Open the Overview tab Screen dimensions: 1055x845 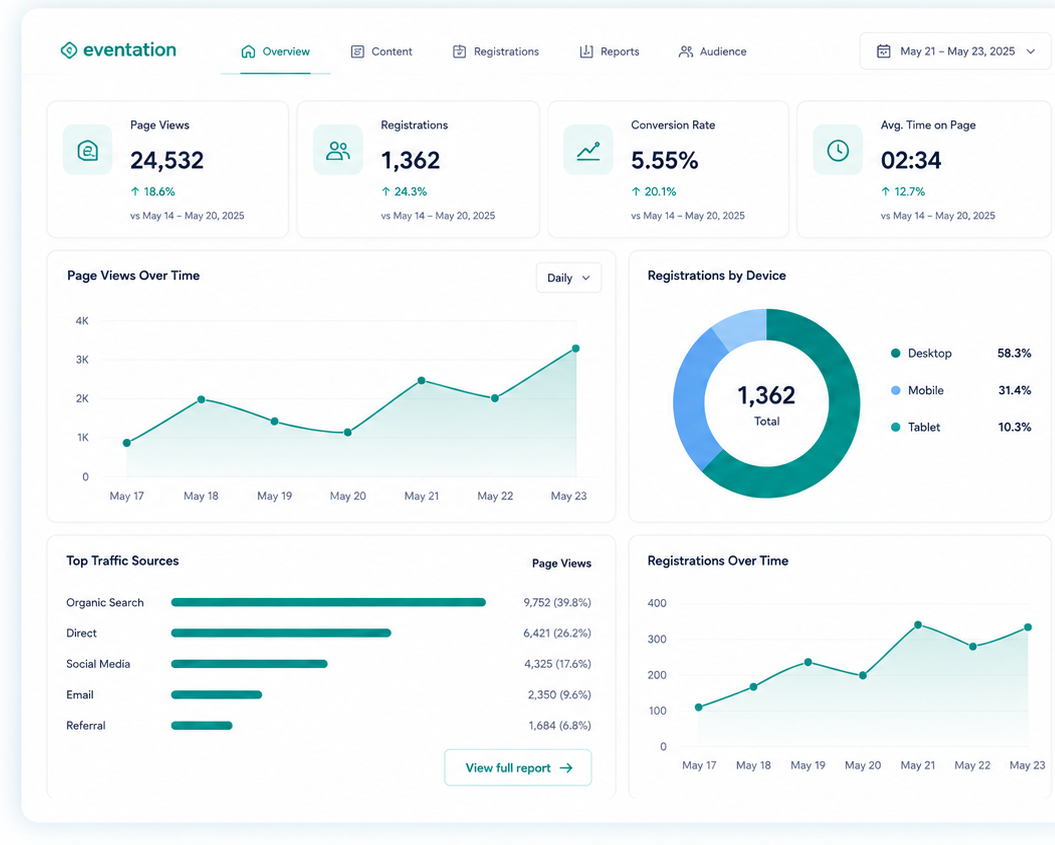[x=275, y=52]
